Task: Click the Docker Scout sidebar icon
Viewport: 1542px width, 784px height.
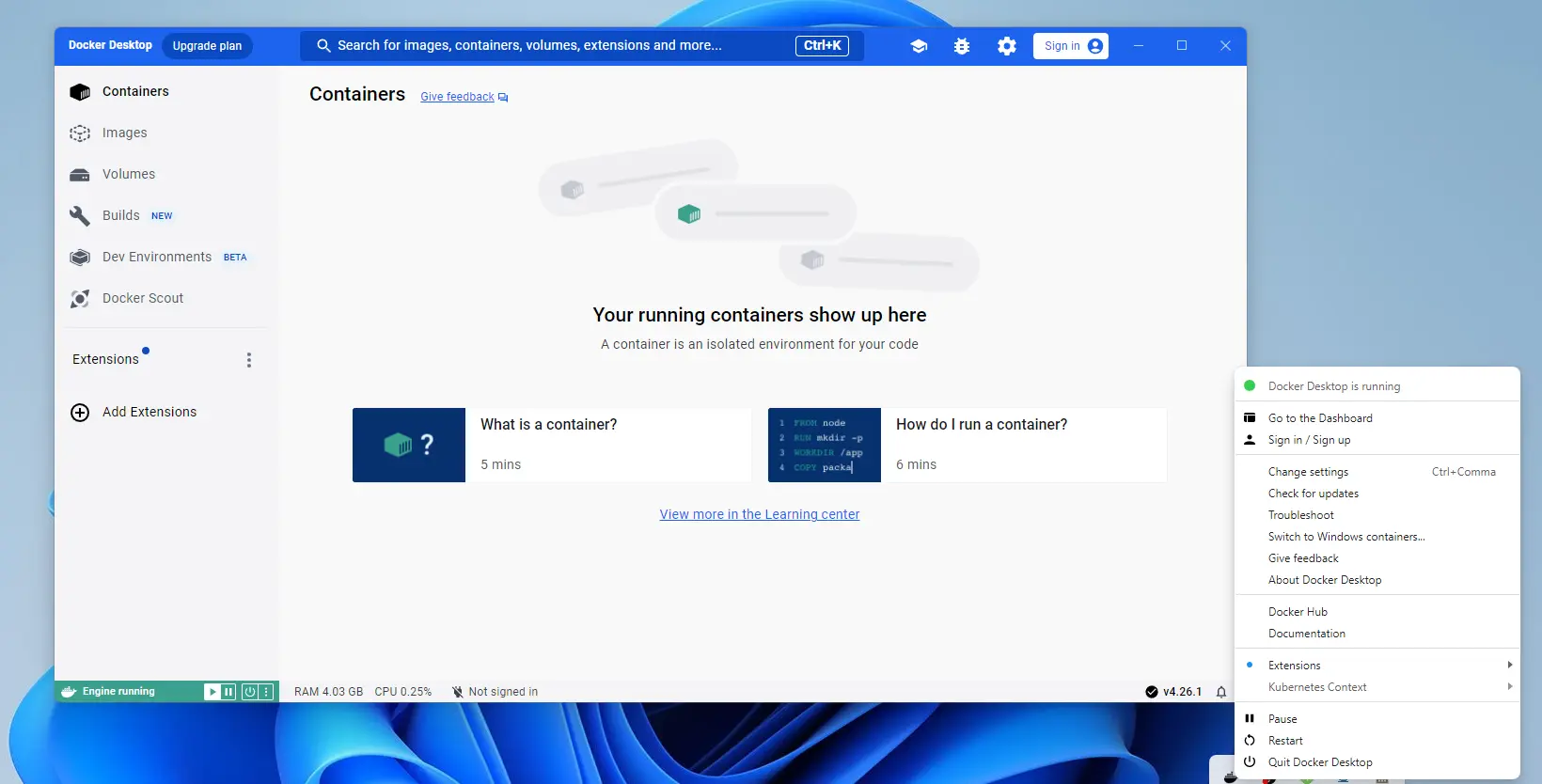Action: [x=80, y=299]
